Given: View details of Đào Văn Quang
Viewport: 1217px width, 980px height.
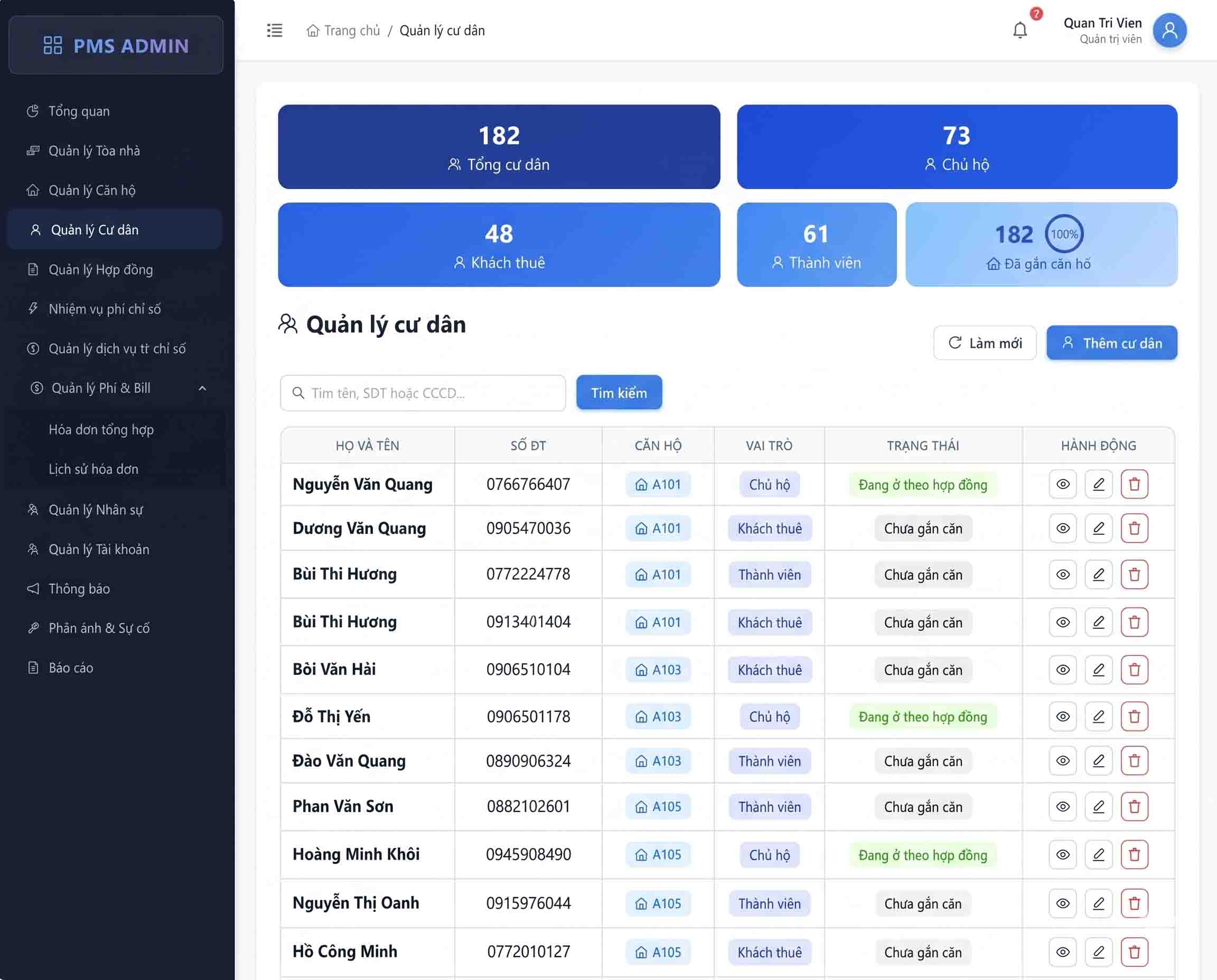Looking at the screenshot, I should pos(1063,761).
